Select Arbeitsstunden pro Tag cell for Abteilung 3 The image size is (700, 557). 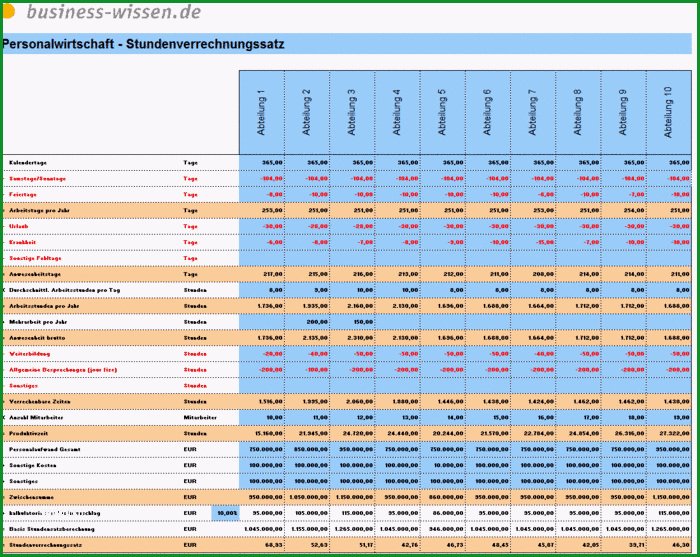coord(352,290)
